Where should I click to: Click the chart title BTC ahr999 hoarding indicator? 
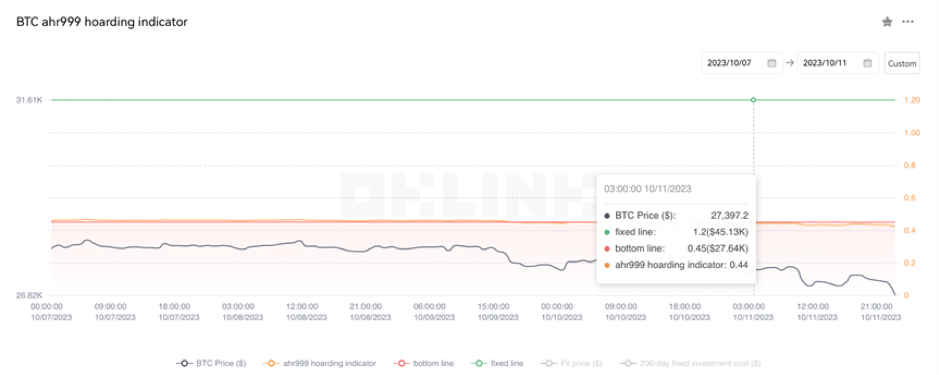(101, 22)
